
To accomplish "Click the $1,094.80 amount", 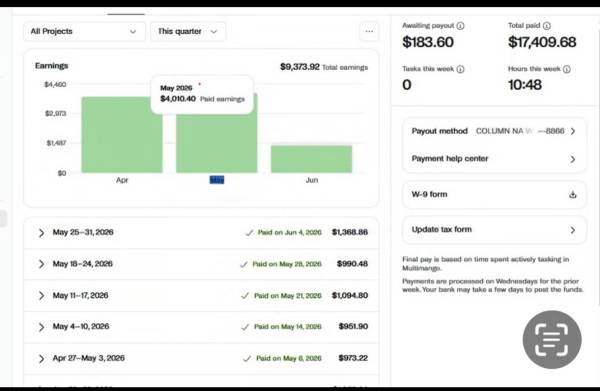I will coord(350,295).
